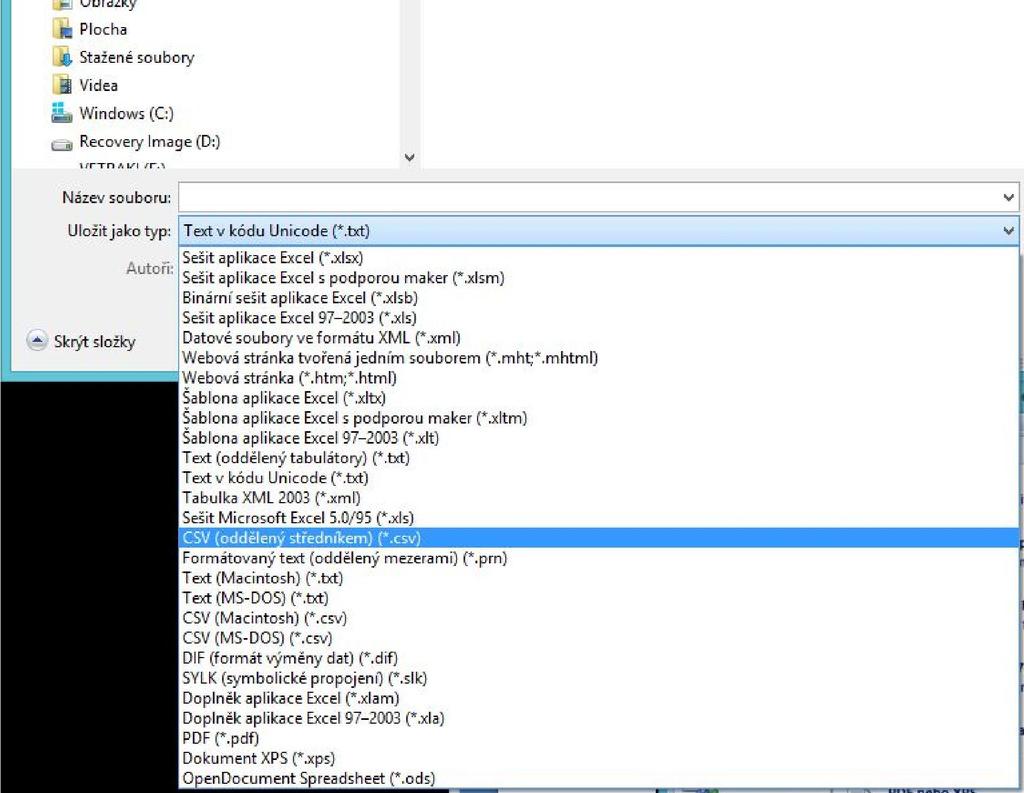Select Text (Macintosh) (*.txt)
The image size is (1024, 793).
pyautogui.click(x=598, y=578)
